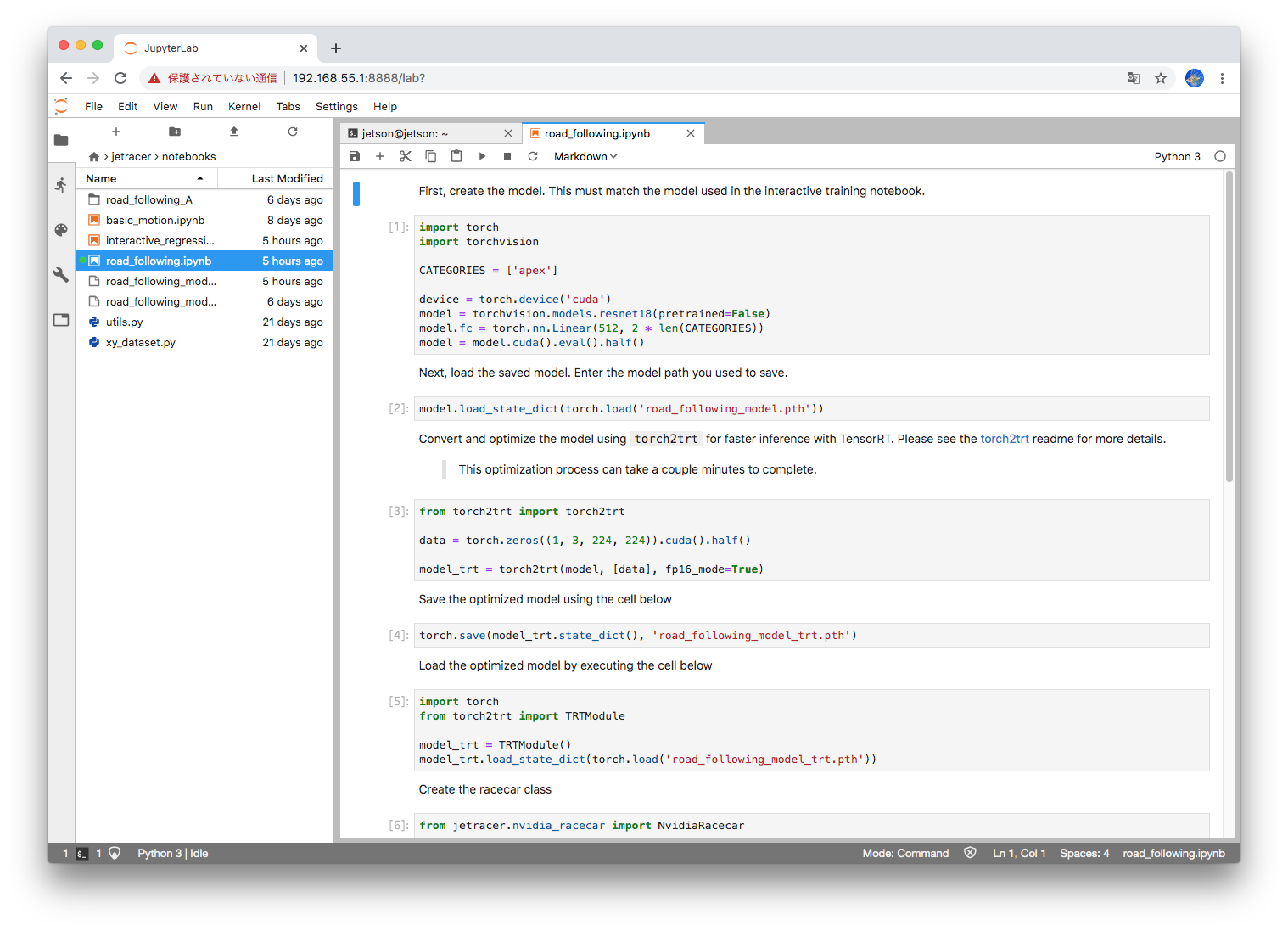Select utils.py in the file list
This screenshot has height=931, width=1288.
coord(204,322)
